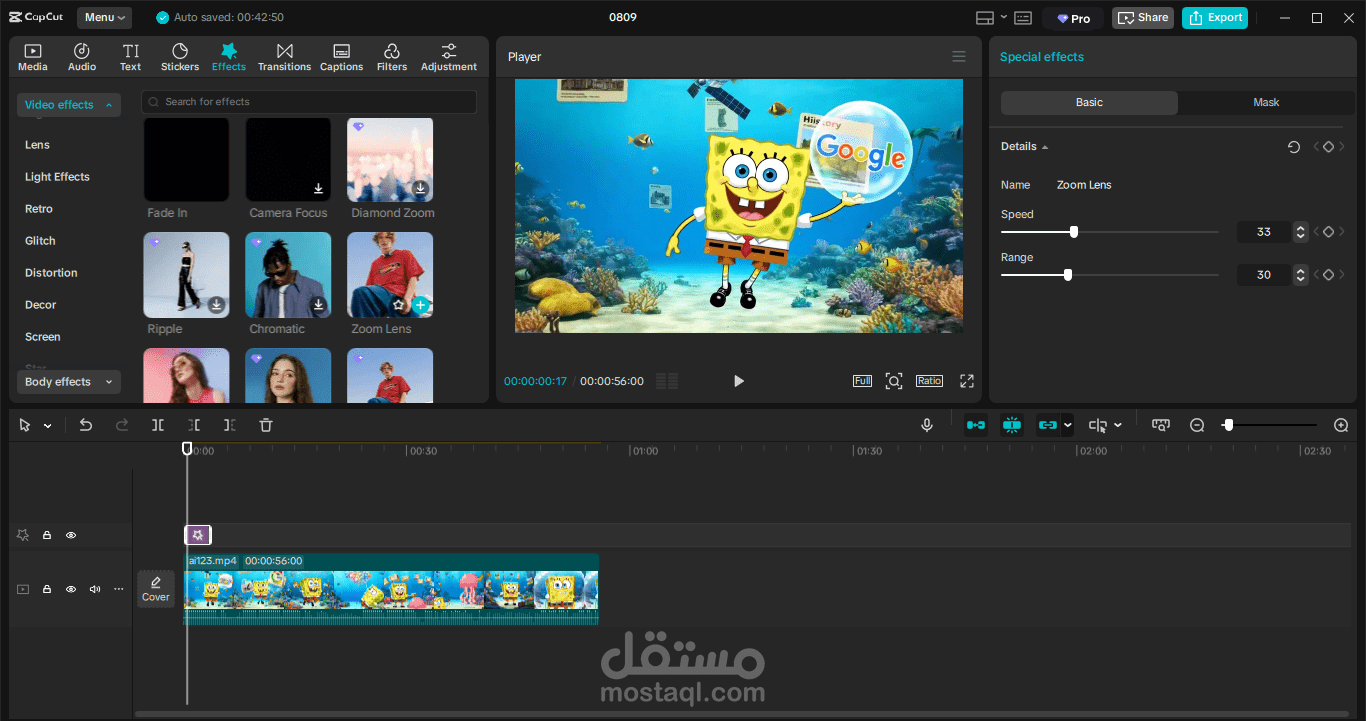The image size is (1366, 721).
Task: Open the Text panel
Action: (131, 57)
